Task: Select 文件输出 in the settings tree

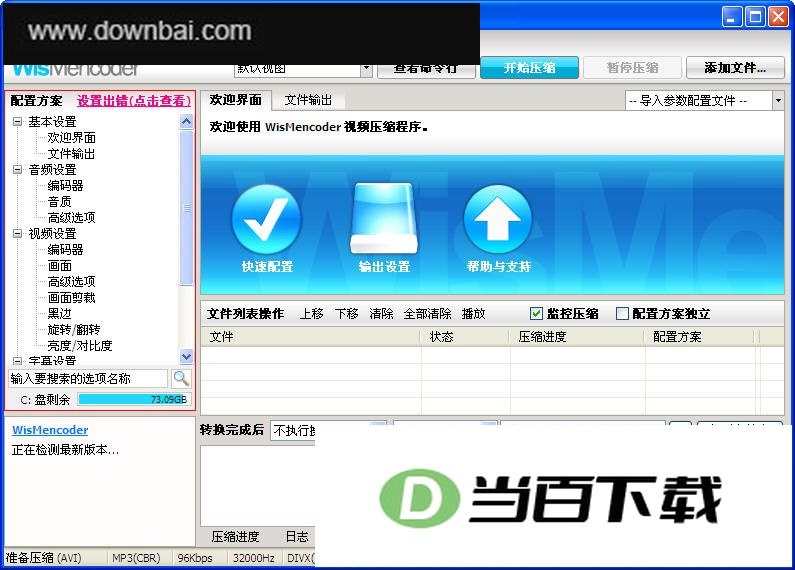Action: (71, 154)
